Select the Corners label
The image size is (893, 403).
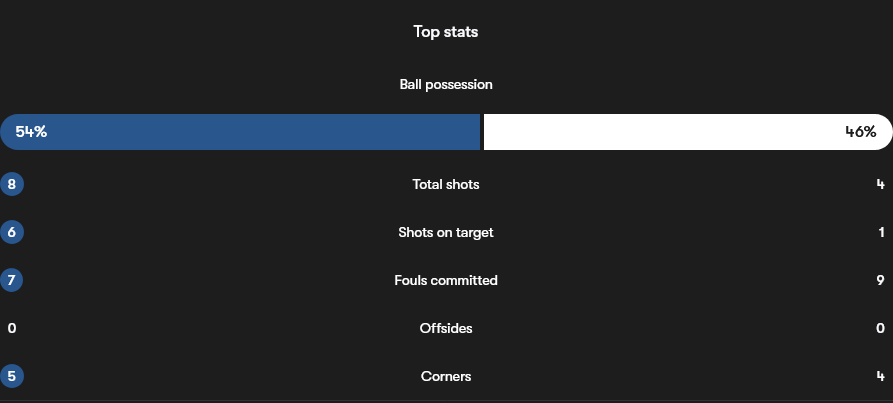[446, 376]
